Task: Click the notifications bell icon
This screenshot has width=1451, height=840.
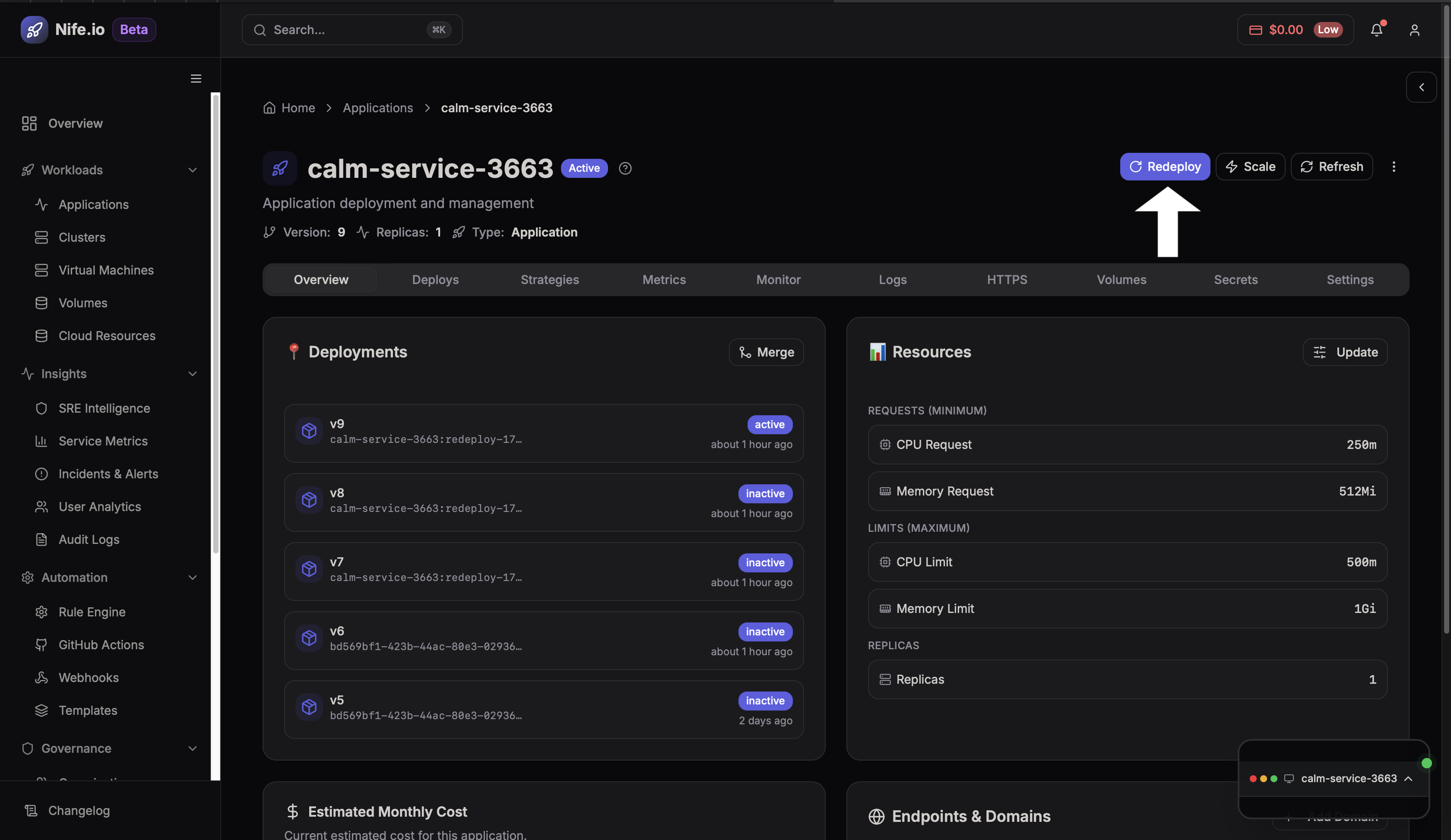Action: tap(1376, 30)
